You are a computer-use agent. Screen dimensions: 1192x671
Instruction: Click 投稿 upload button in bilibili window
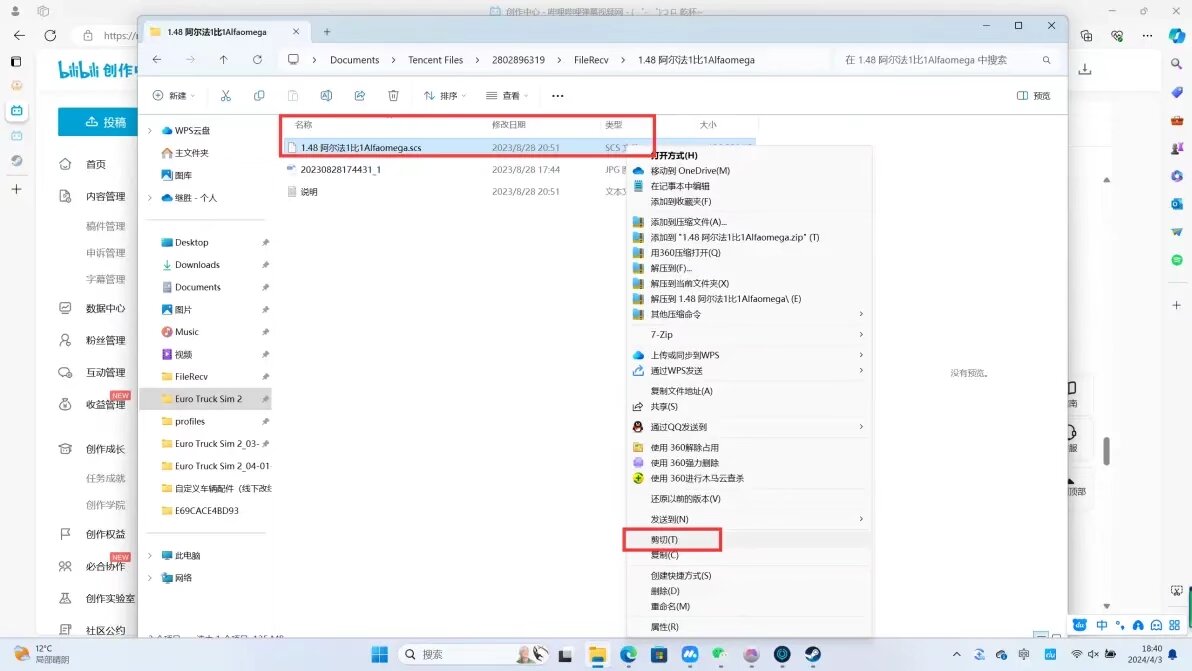tap(99, 122)
